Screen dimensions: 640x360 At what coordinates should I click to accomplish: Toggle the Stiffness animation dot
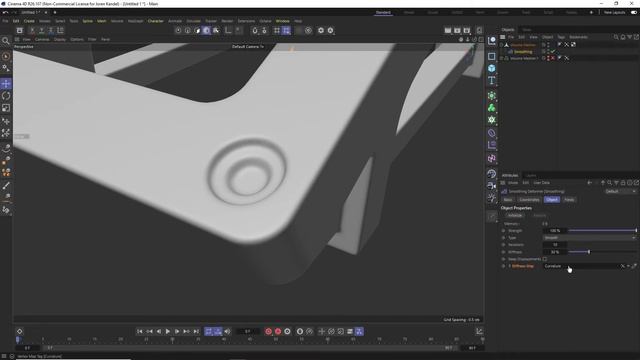[x=503, y=252]
